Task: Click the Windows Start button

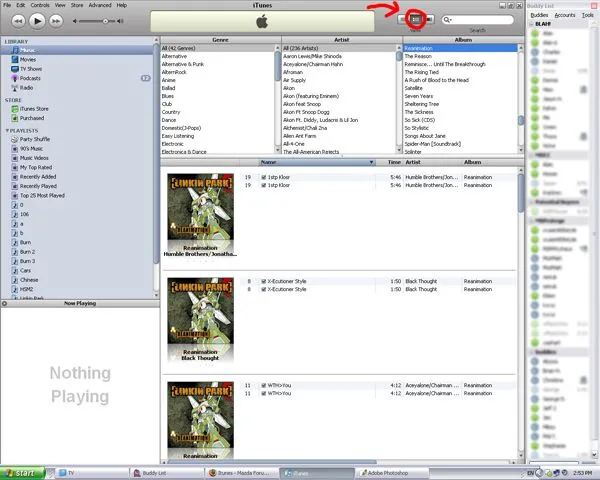Action: (22, 472)
